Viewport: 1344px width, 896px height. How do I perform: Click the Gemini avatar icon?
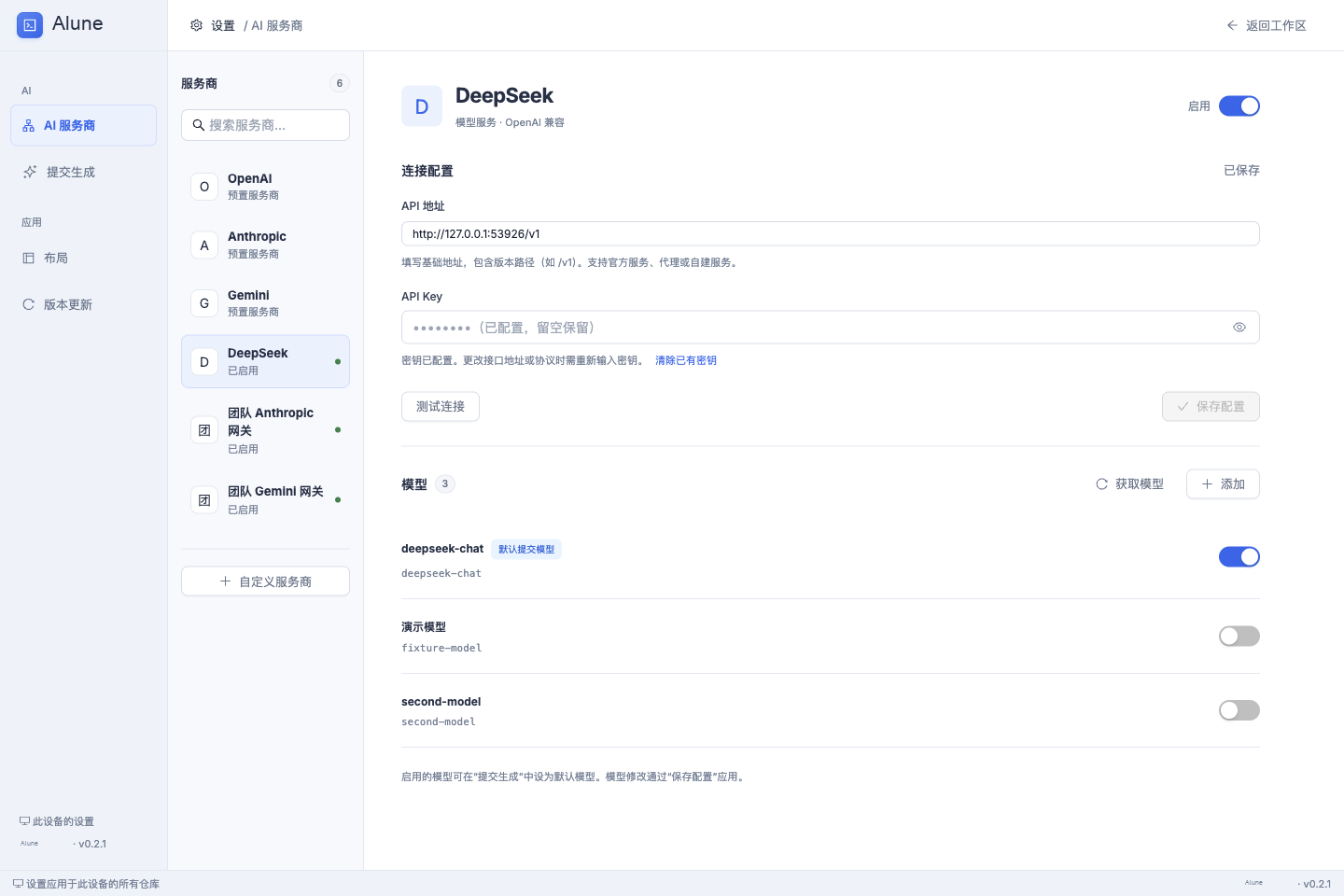(x=204, y=303)
